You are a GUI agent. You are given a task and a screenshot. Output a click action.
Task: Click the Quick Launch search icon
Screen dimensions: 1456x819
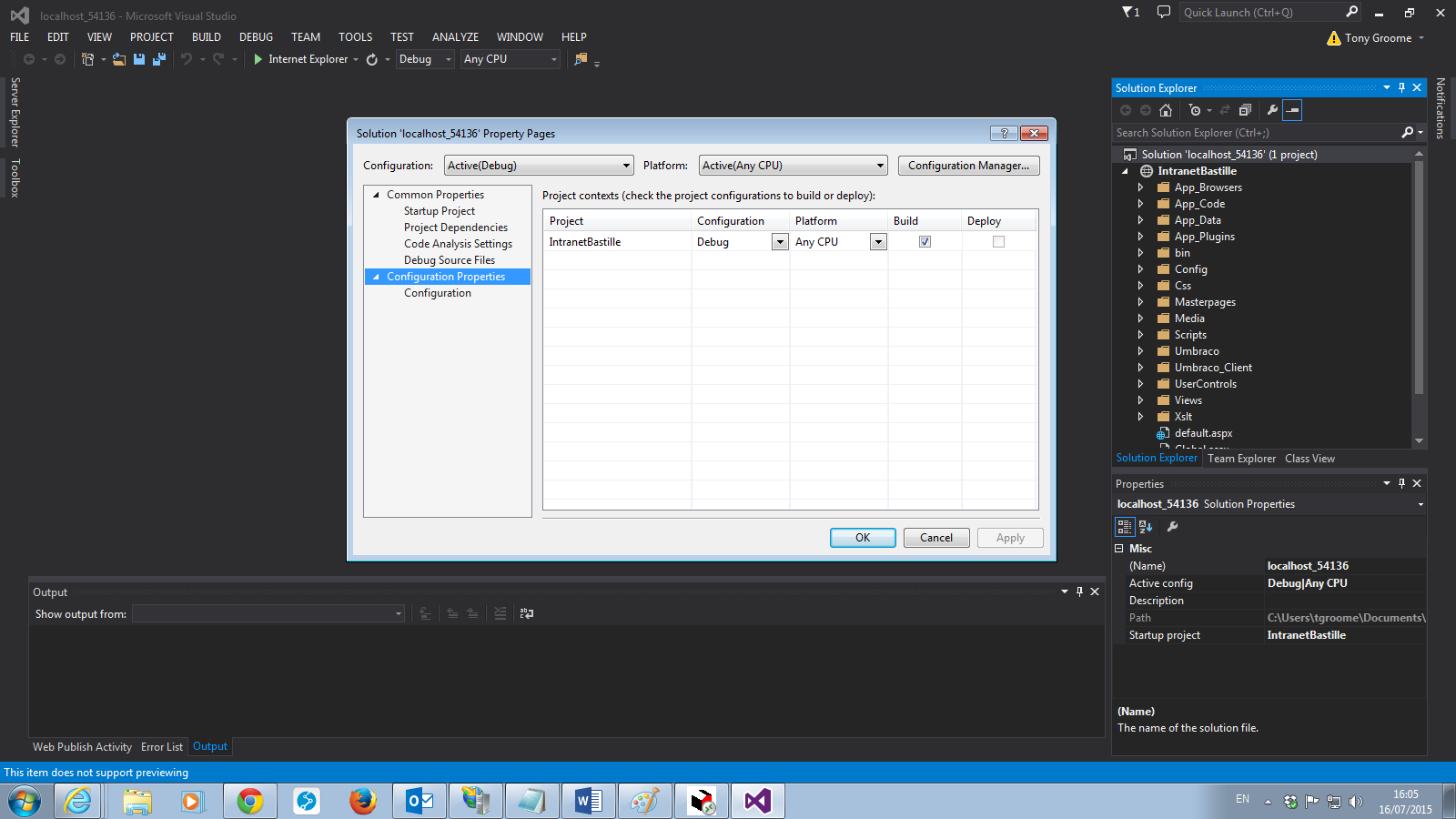1352,12
